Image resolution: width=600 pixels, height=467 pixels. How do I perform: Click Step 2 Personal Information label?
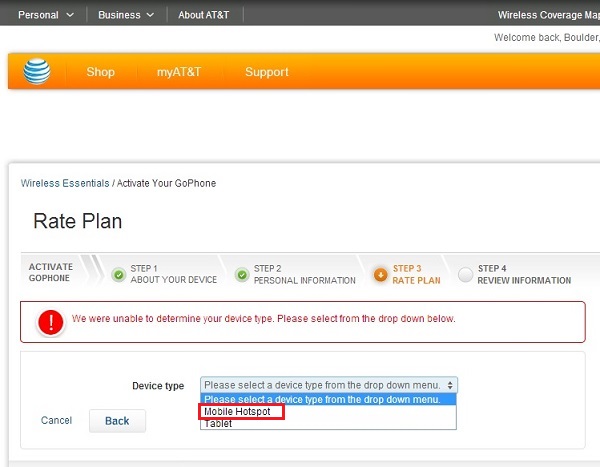click(305, 274)
